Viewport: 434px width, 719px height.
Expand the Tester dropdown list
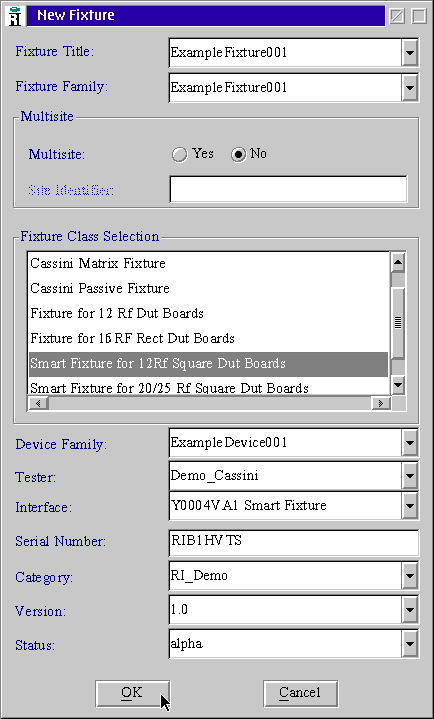[x=409, y=476]
